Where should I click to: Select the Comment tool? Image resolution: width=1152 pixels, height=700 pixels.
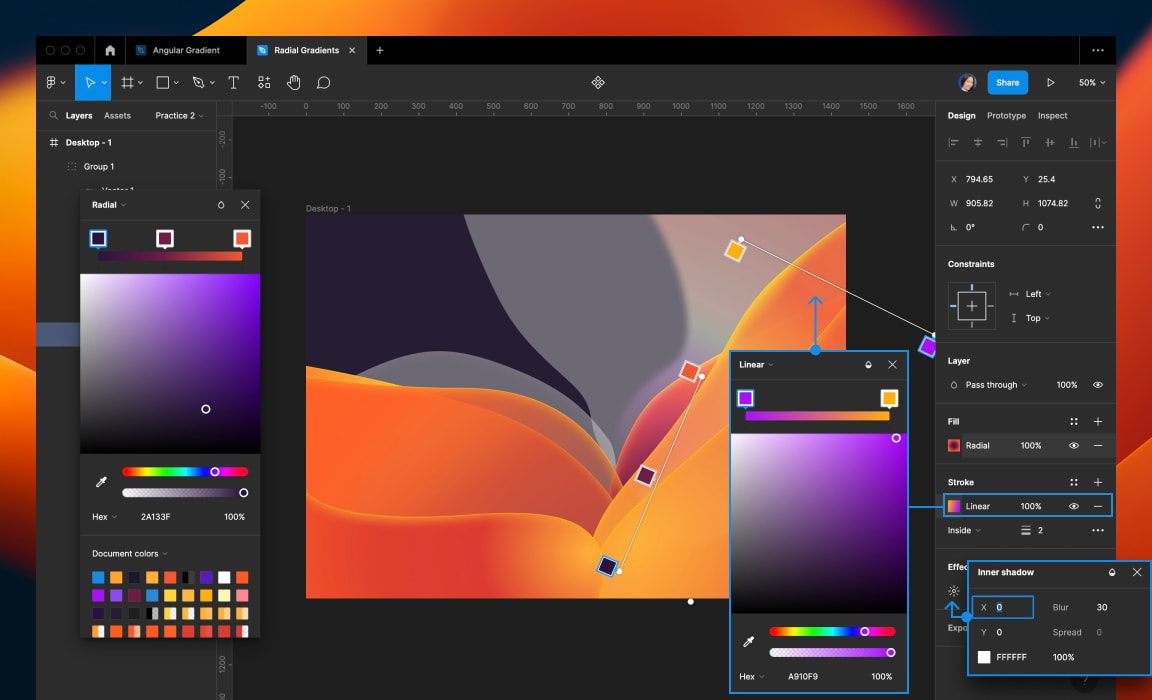(323, 82)
